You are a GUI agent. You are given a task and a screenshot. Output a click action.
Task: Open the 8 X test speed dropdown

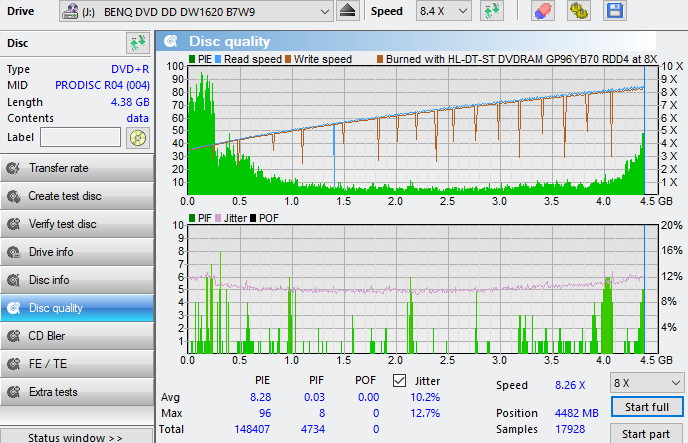coord(645,382)
